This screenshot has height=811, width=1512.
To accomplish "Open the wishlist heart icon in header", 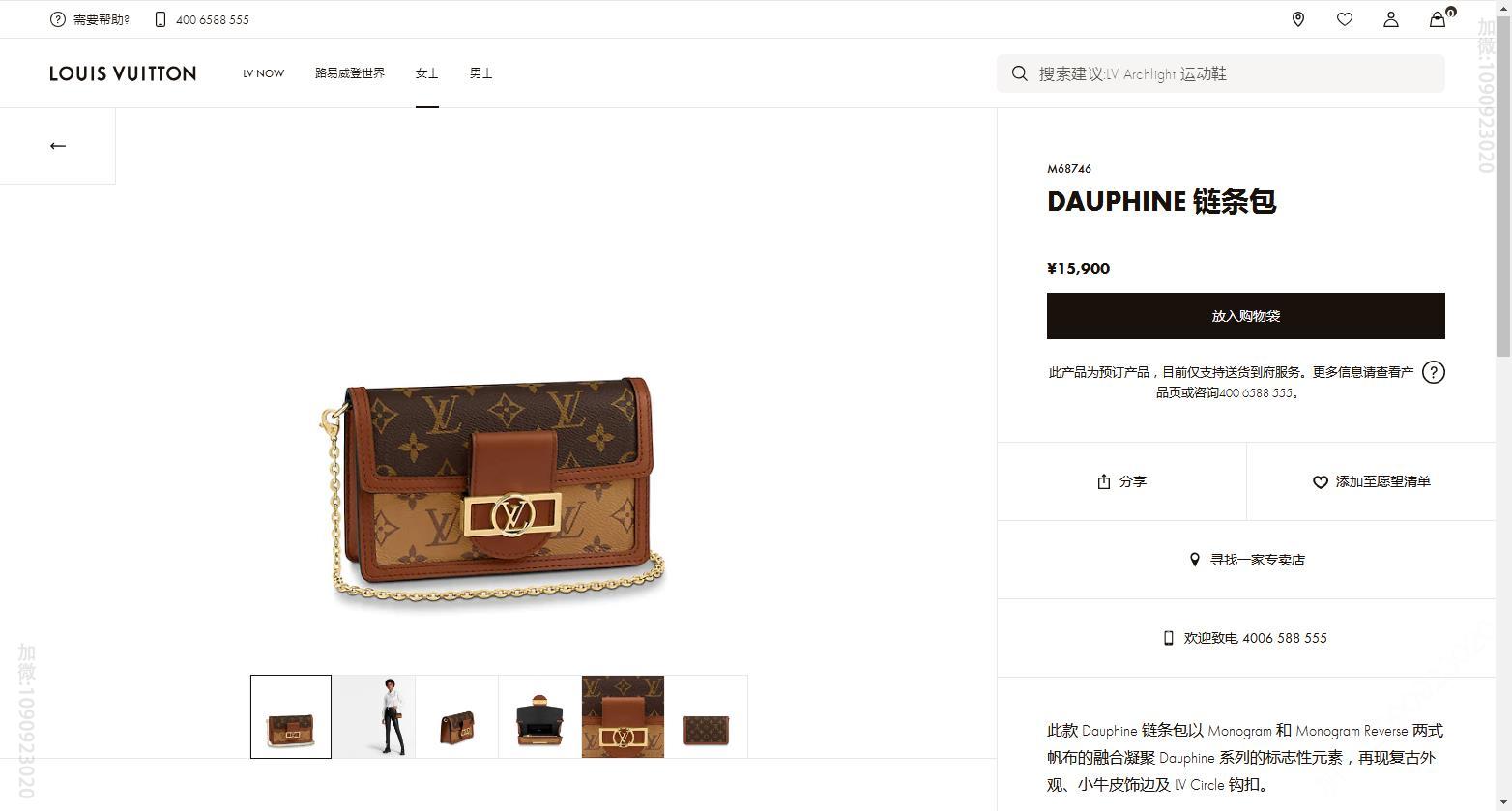I will pyautogui.click(x=1345, y=19).
